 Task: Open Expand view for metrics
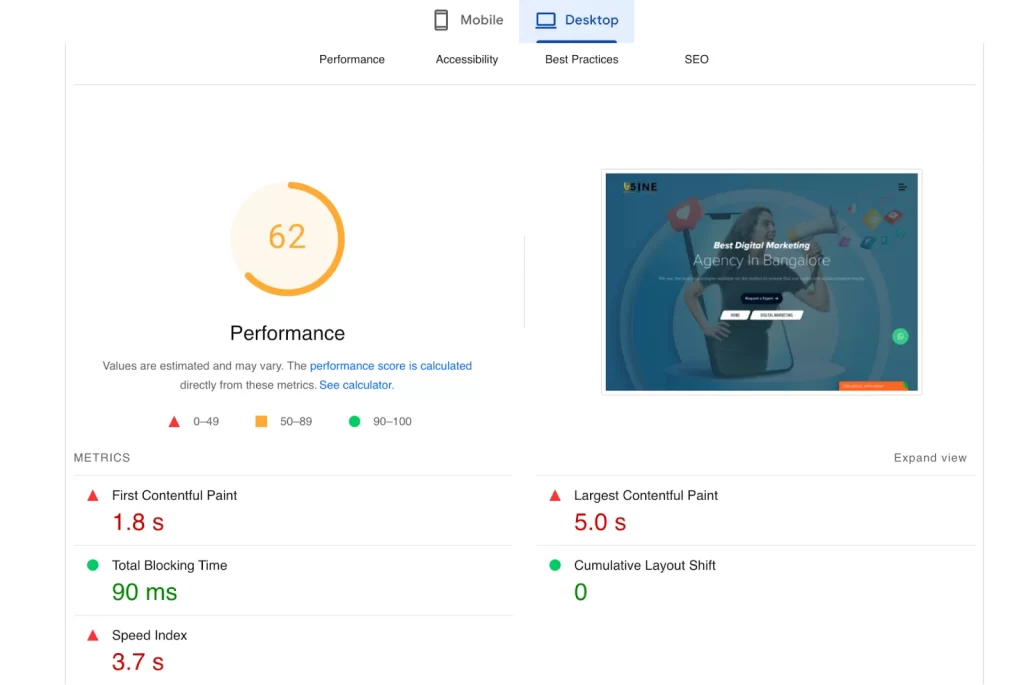pos(930,457)
